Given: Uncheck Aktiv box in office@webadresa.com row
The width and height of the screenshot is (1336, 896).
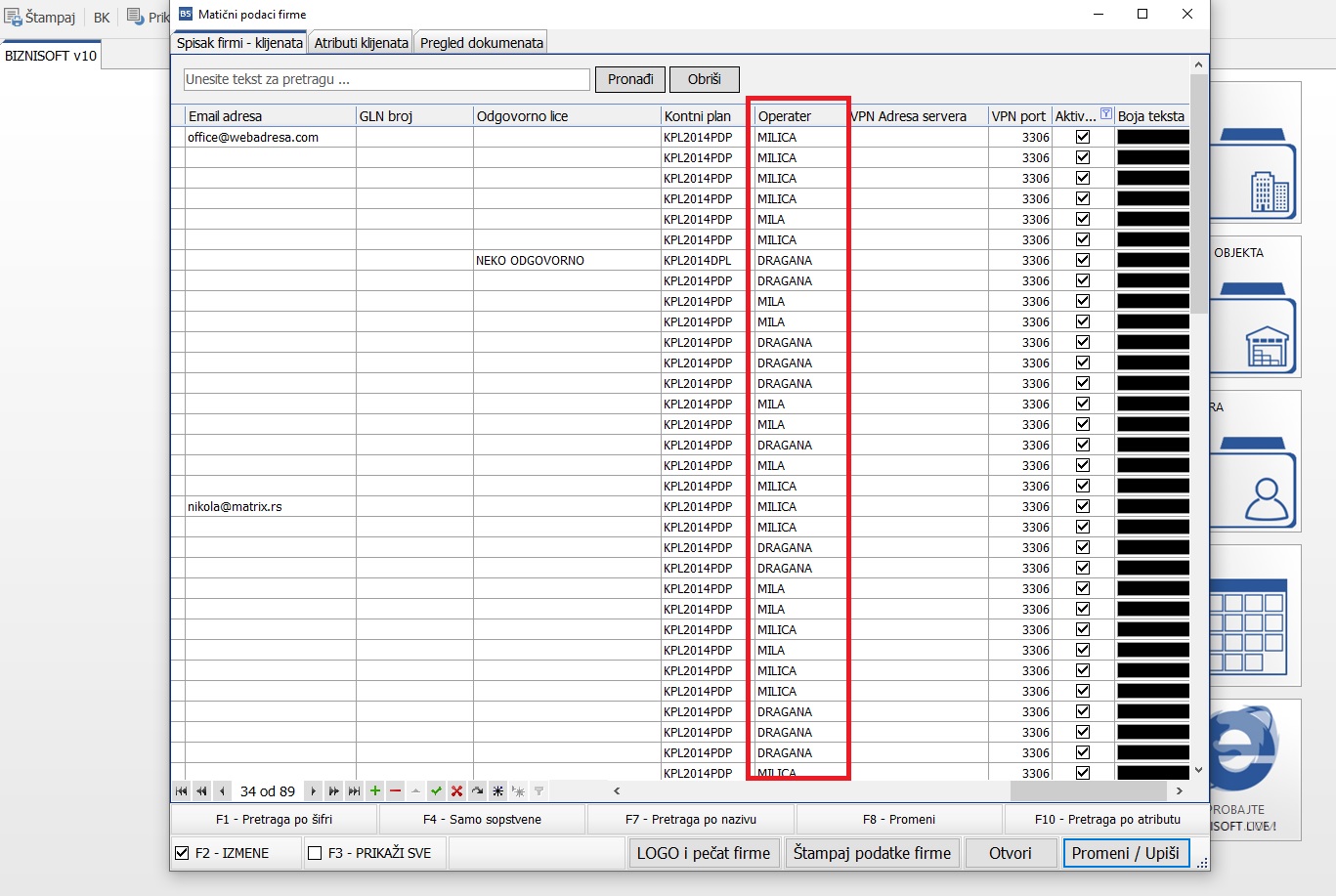Looking at the screenshot, I should pos(1083,137).
